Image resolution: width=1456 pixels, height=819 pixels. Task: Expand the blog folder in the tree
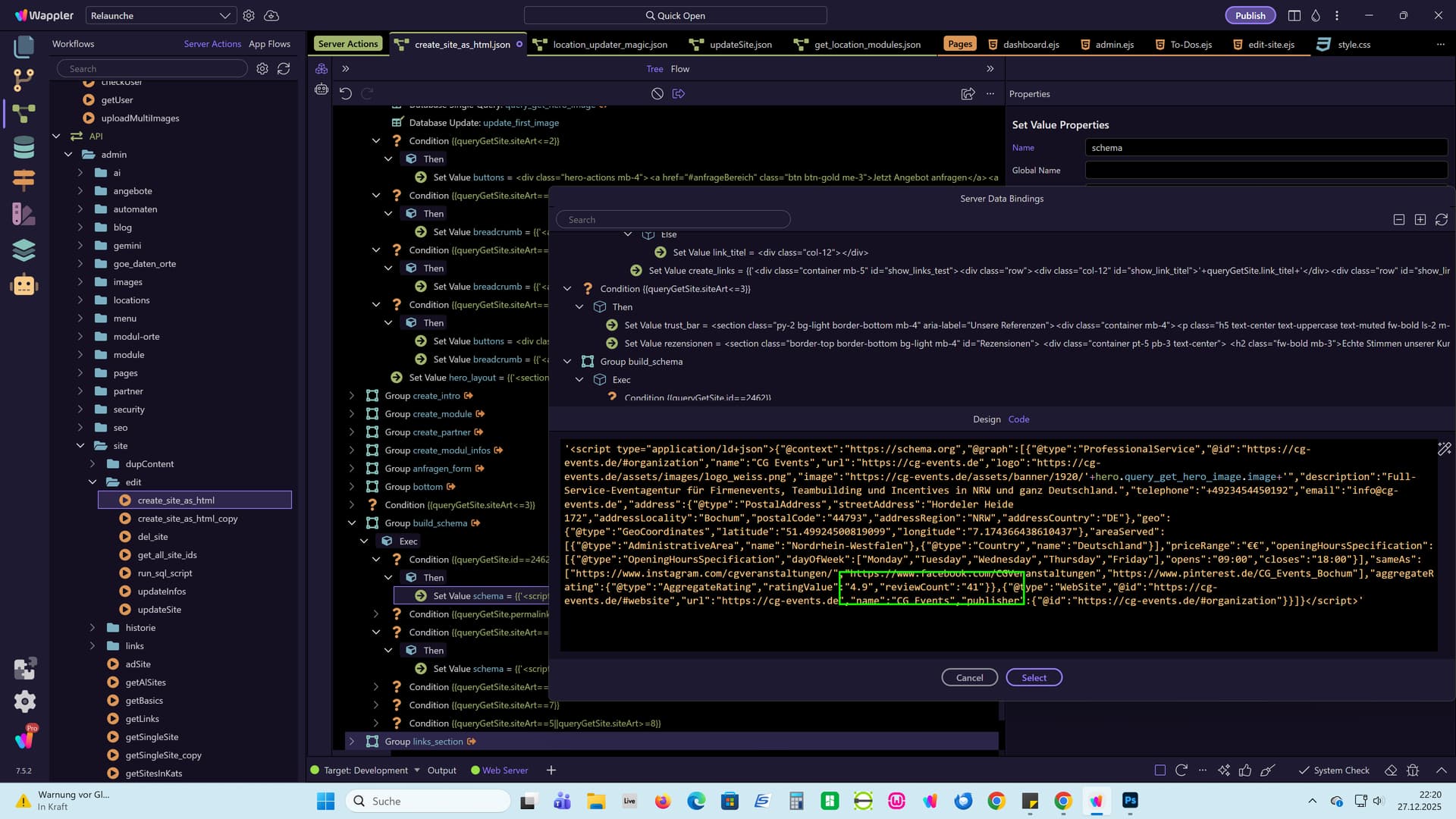point(80,227)
